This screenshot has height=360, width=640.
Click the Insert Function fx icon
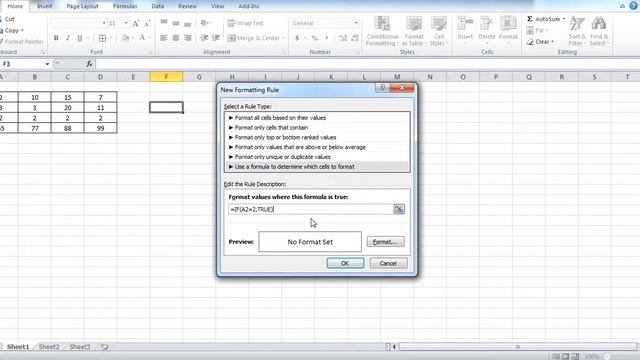click(x=89, y=64)
